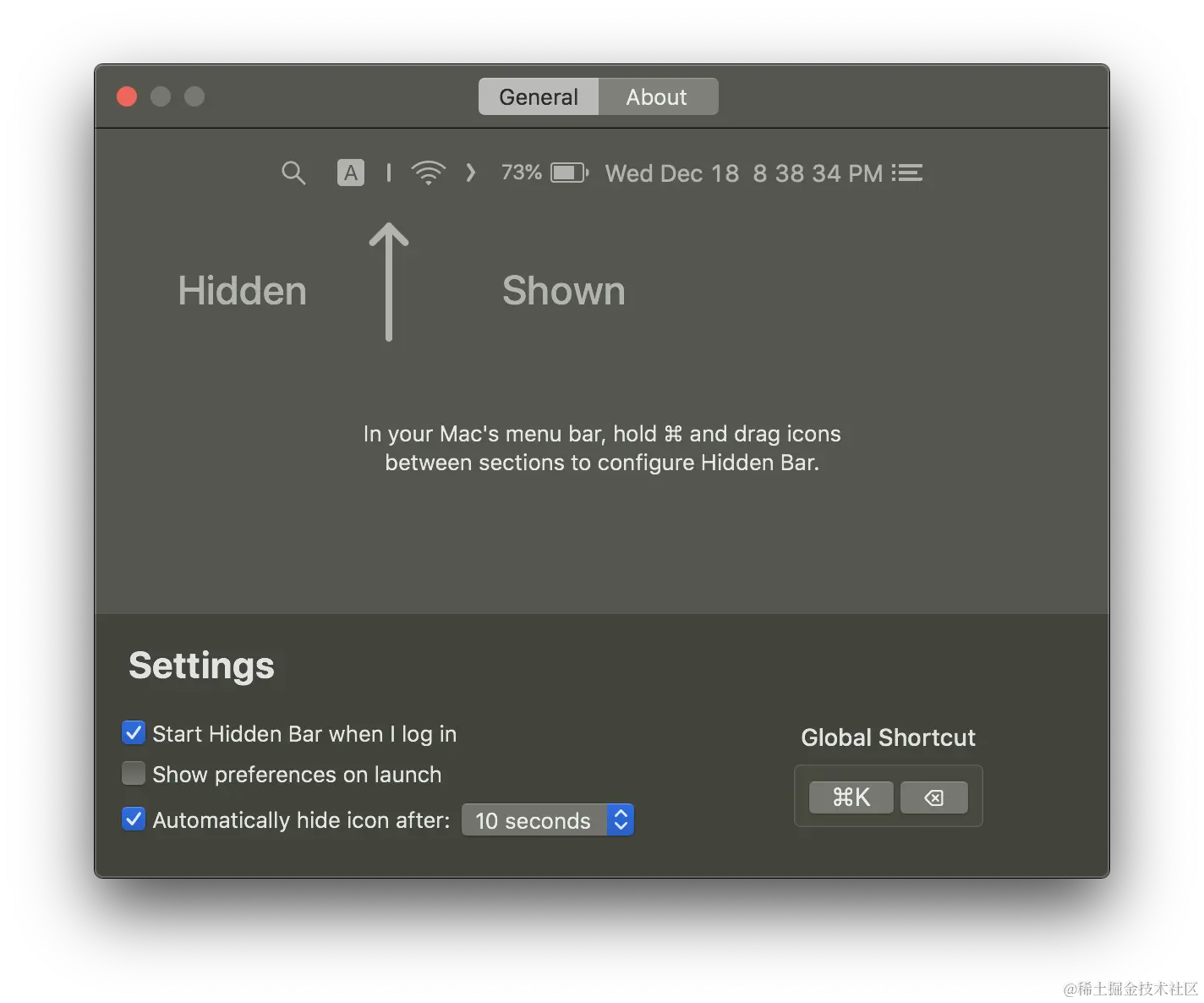Click the menu bar drag instructions text
Viewport: 1204px width, 1003px height.
point(602,448)
